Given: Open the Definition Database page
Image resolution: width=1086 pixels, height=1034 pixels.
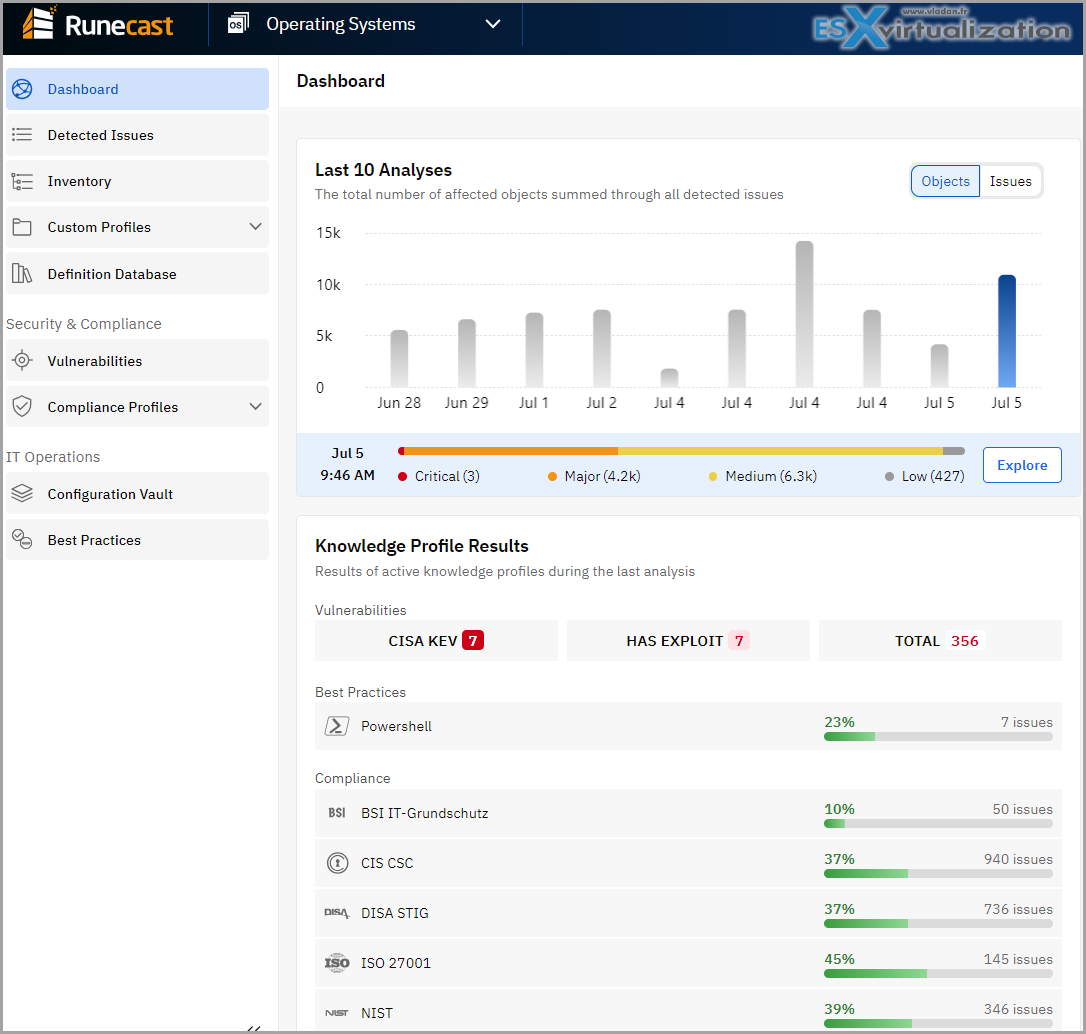Looking at the screenshot, I should 137,274.
